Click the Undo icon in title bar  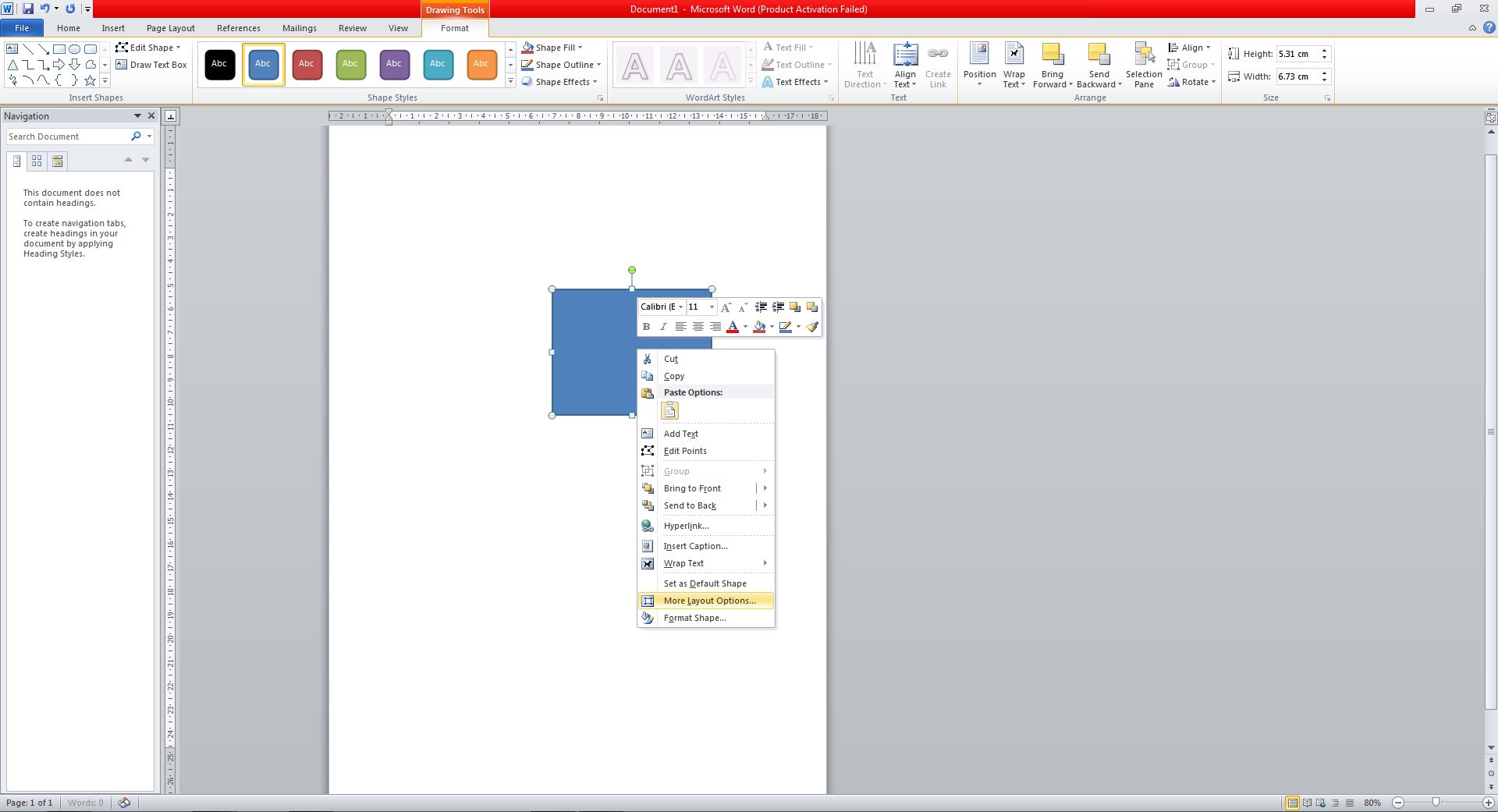44,9
